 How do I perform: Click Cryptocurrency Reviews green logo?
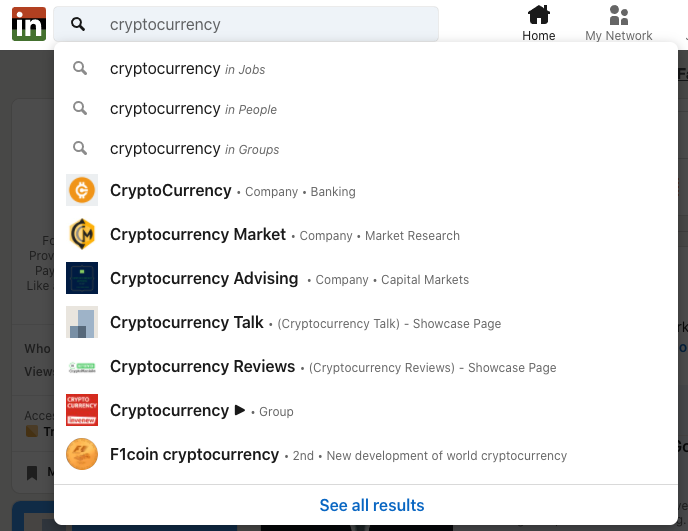point(82,366)
